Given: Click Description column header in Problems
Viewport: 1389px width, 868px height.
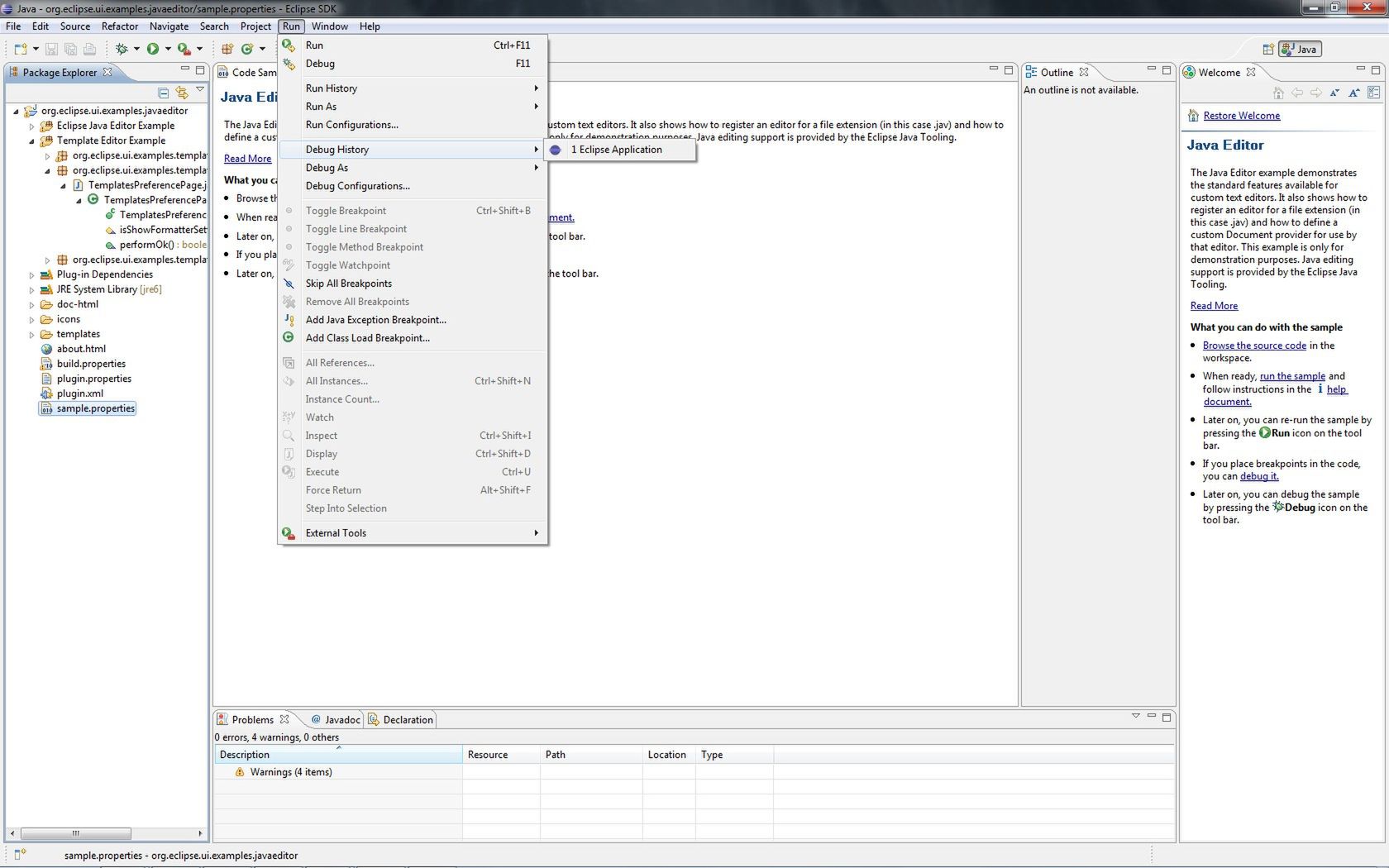Looking at the screenshot, I should click(x=338, y=755).
